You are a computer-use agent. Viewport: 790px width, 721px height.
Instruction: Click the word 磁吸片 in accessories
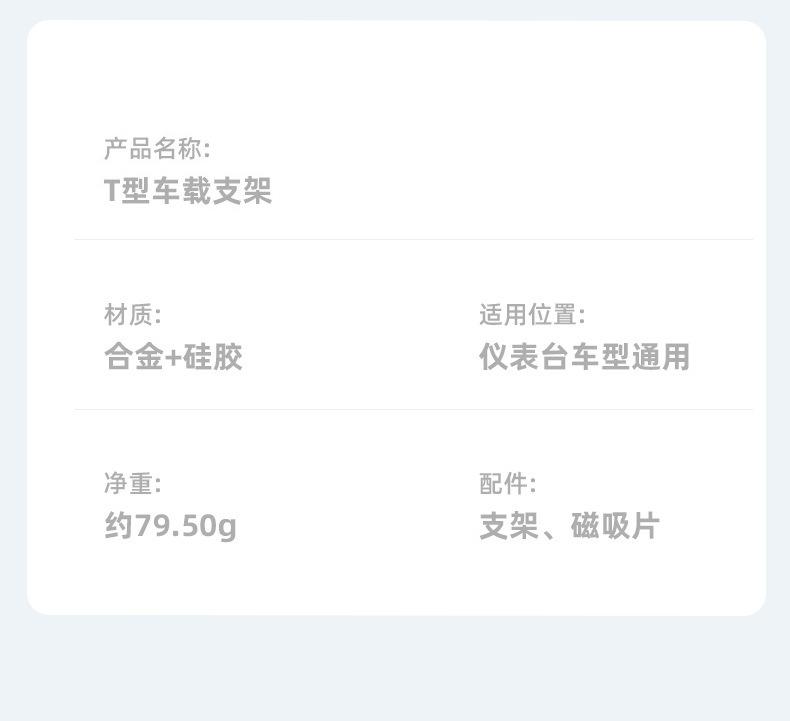(x=615, y=526)
